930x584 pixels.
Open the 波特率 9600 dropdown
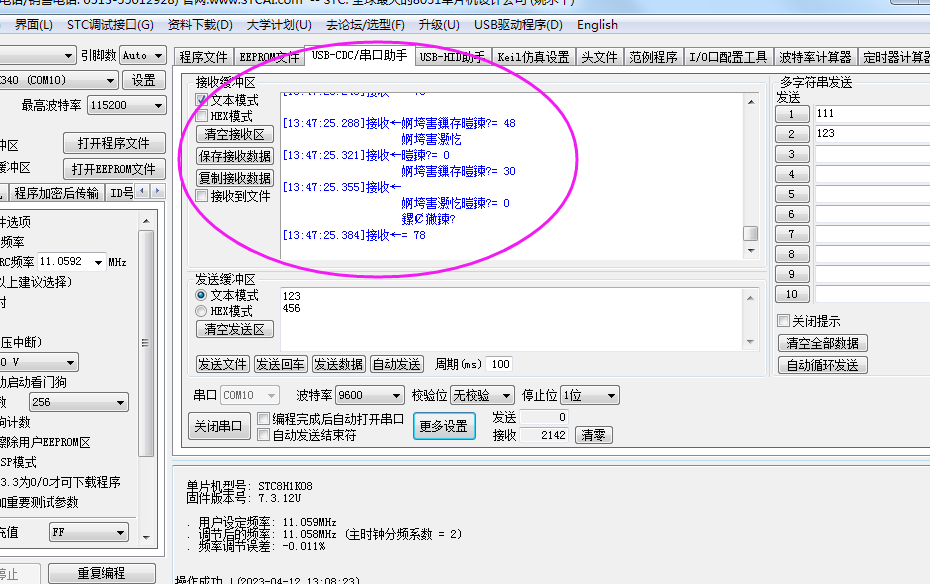[370, 395]
